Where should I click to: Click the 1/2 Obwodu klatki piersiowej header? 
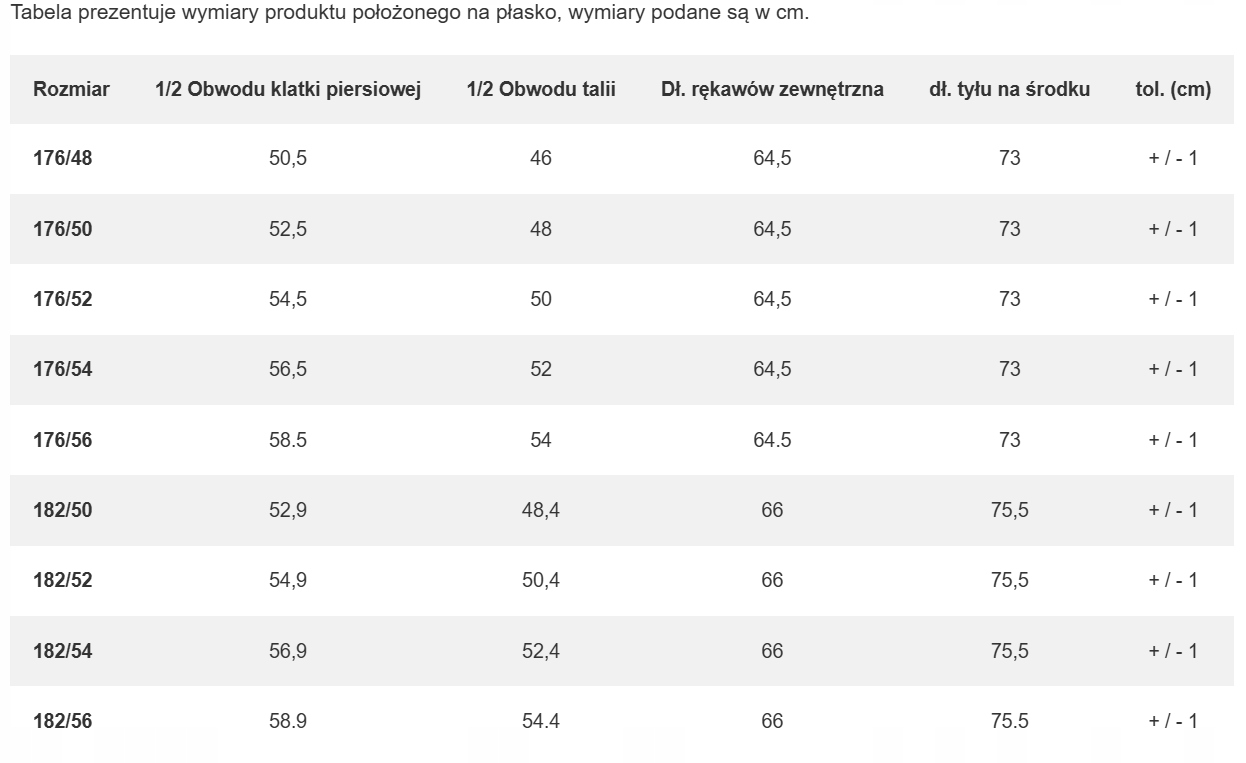288,89
